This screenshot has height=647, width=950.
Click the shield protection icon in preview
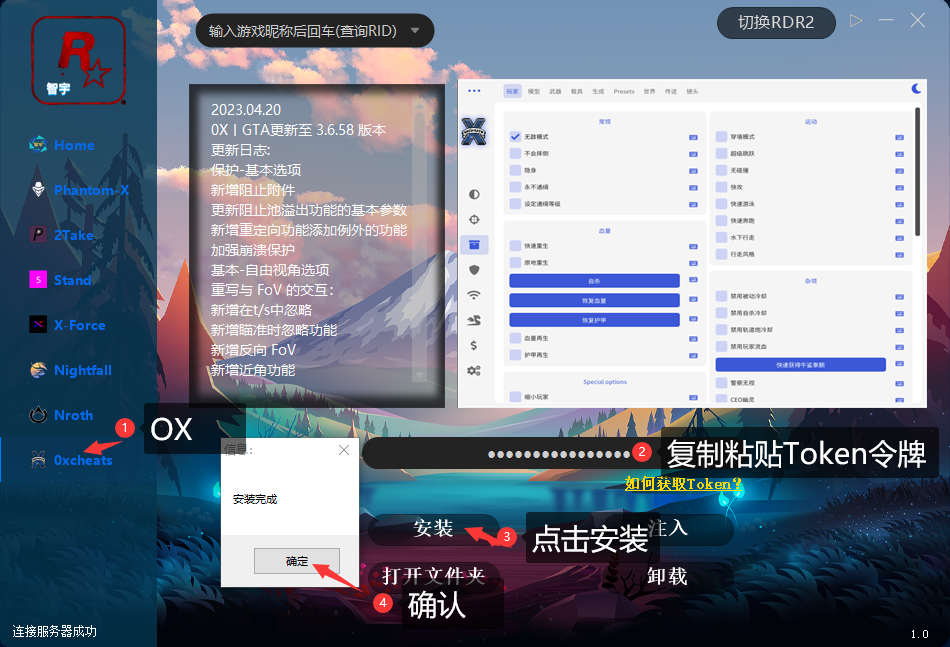(474, 270)
